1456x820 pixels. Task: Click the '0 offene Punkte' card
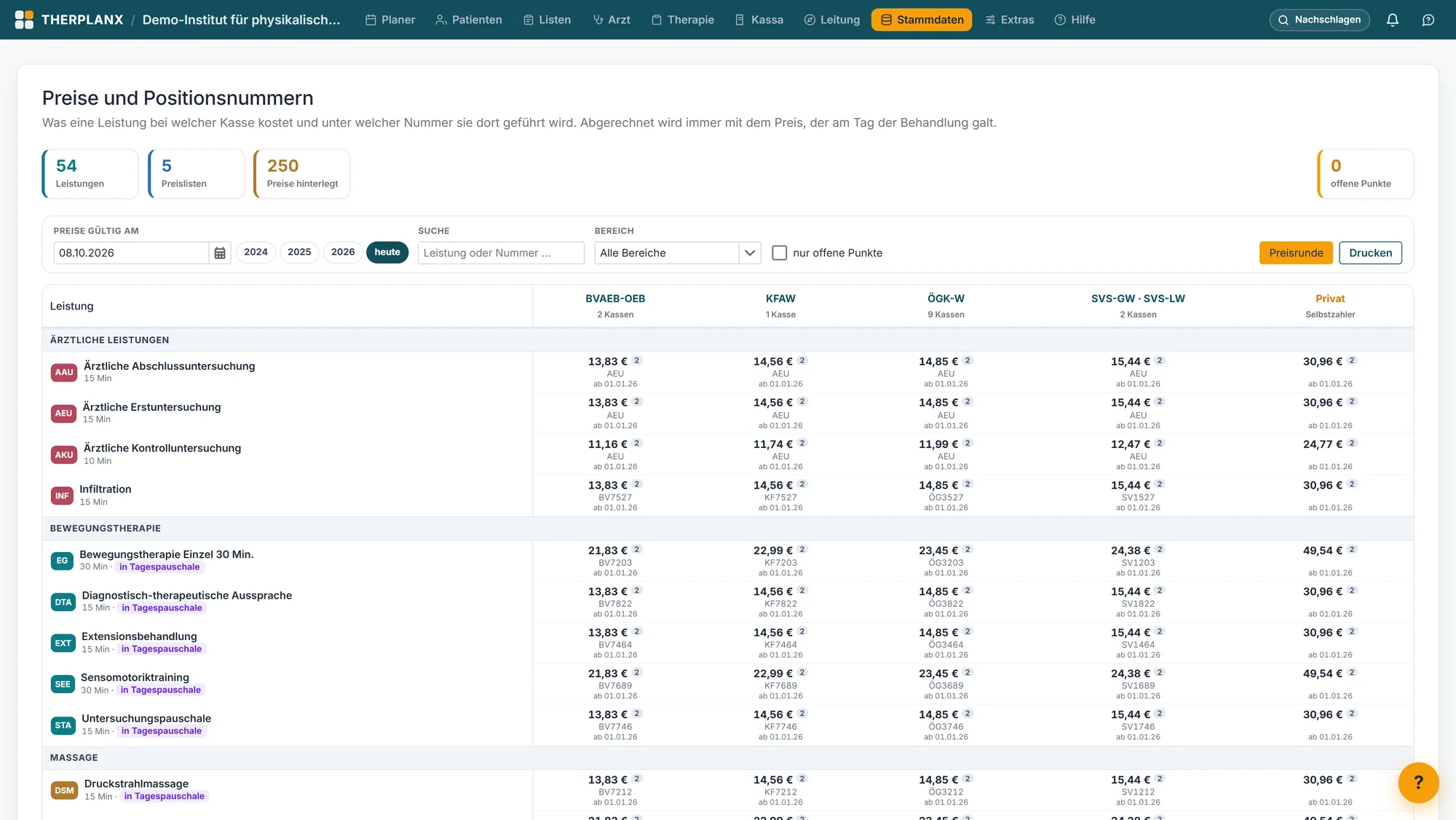[1365, 173]
